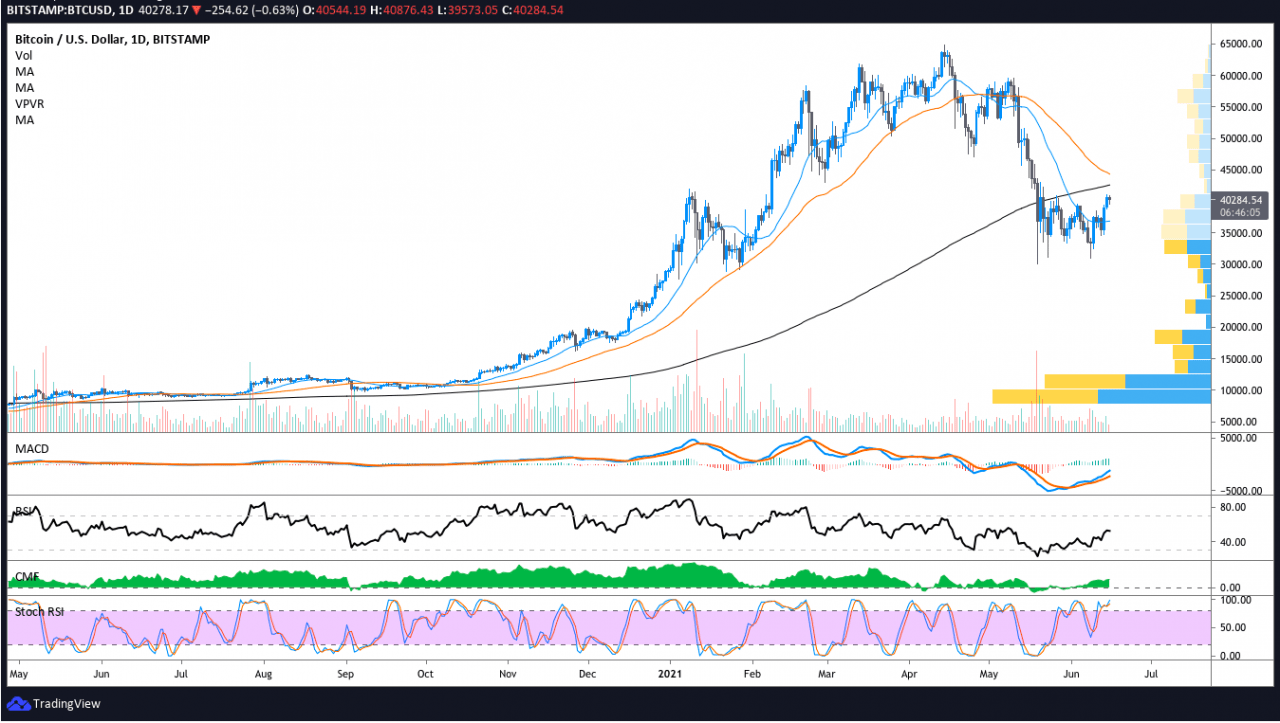Click the 50000.00 price scale label

pyautogui.click(x=1243, y=138)
